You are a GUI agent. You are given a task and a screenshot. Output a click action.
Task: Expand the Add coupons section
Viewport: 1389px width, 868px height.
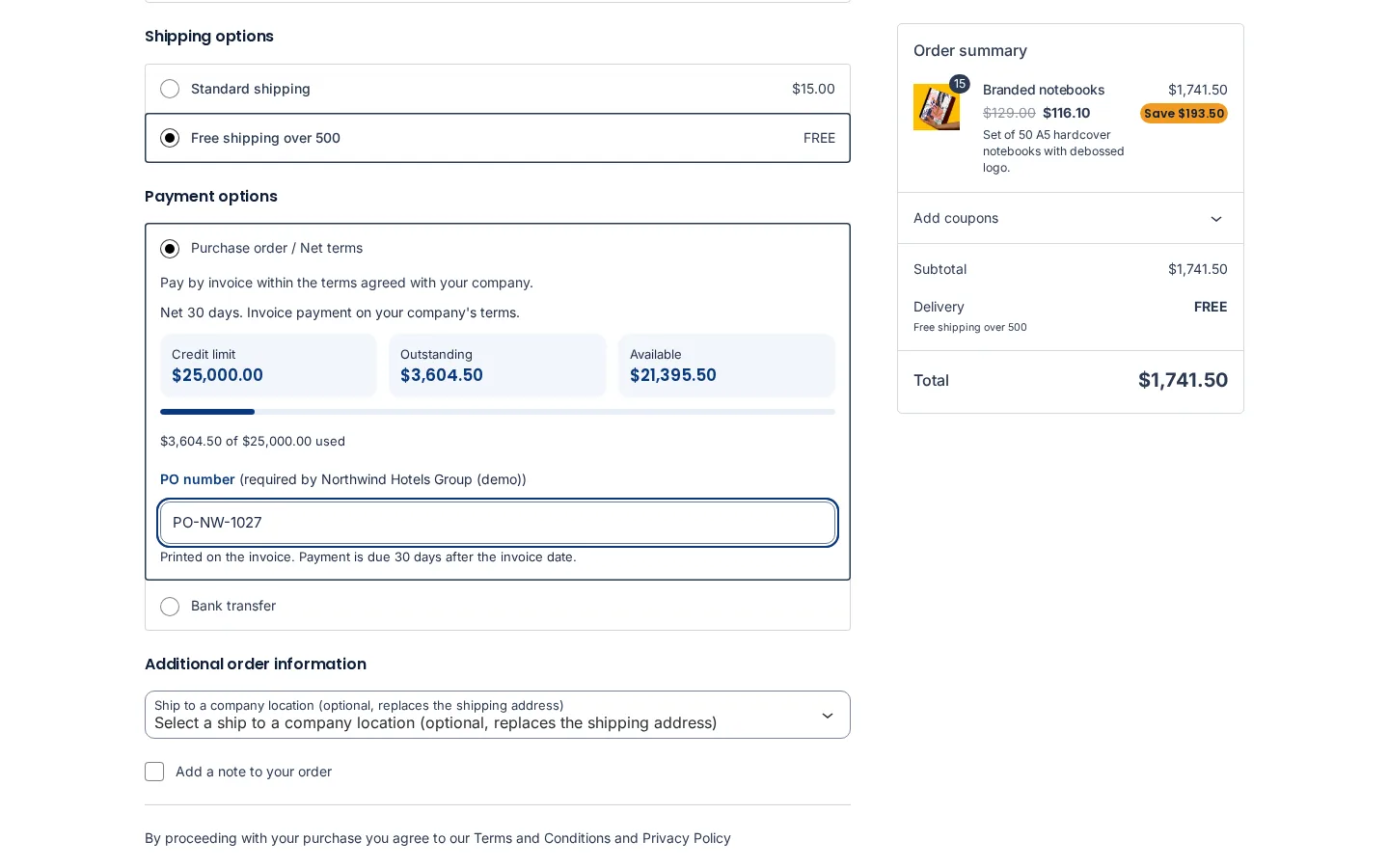coord(1071,218)
